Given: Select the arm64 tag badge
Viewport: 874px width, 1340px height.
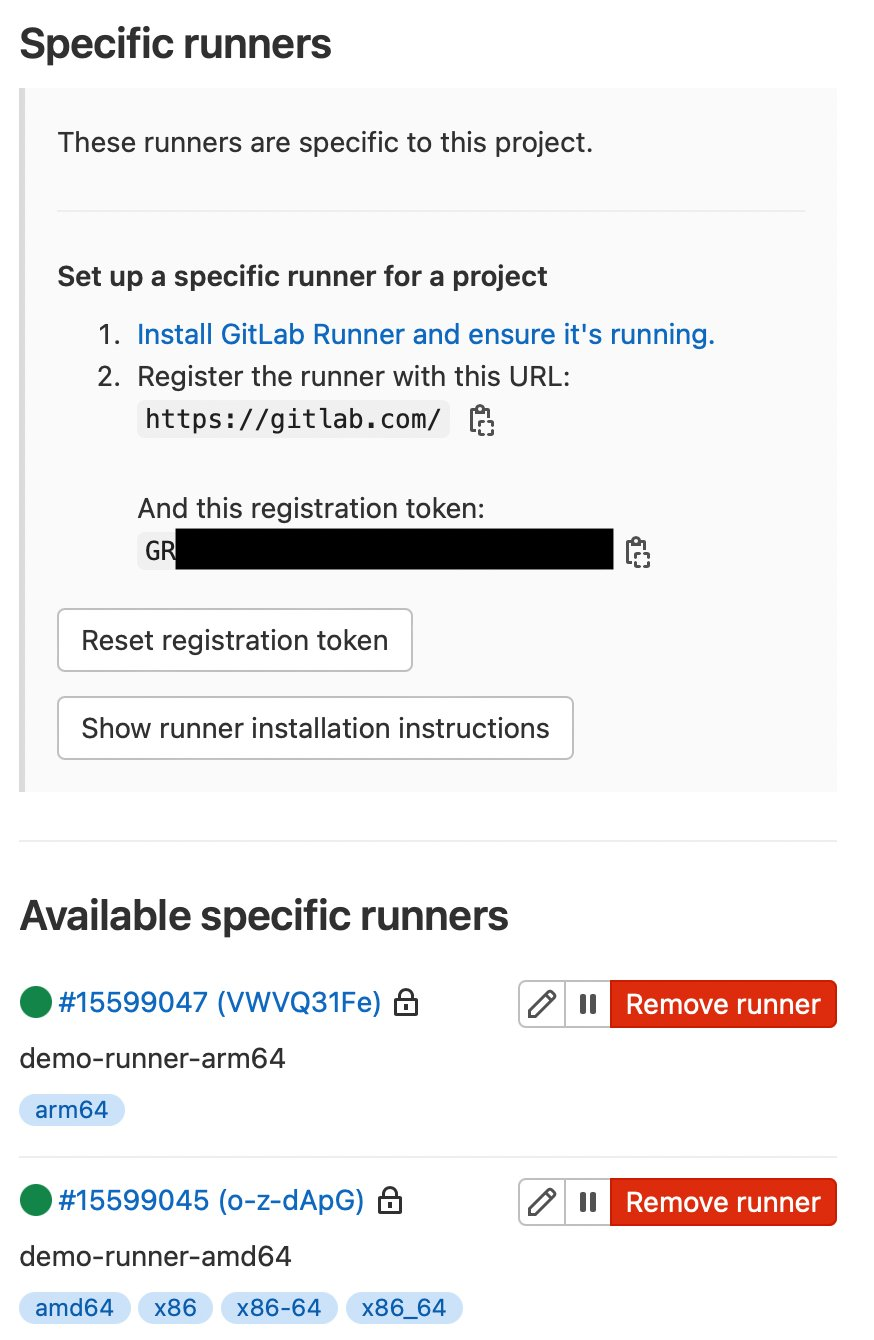Looking at the screenshot, I should [x=72, y=1109].
